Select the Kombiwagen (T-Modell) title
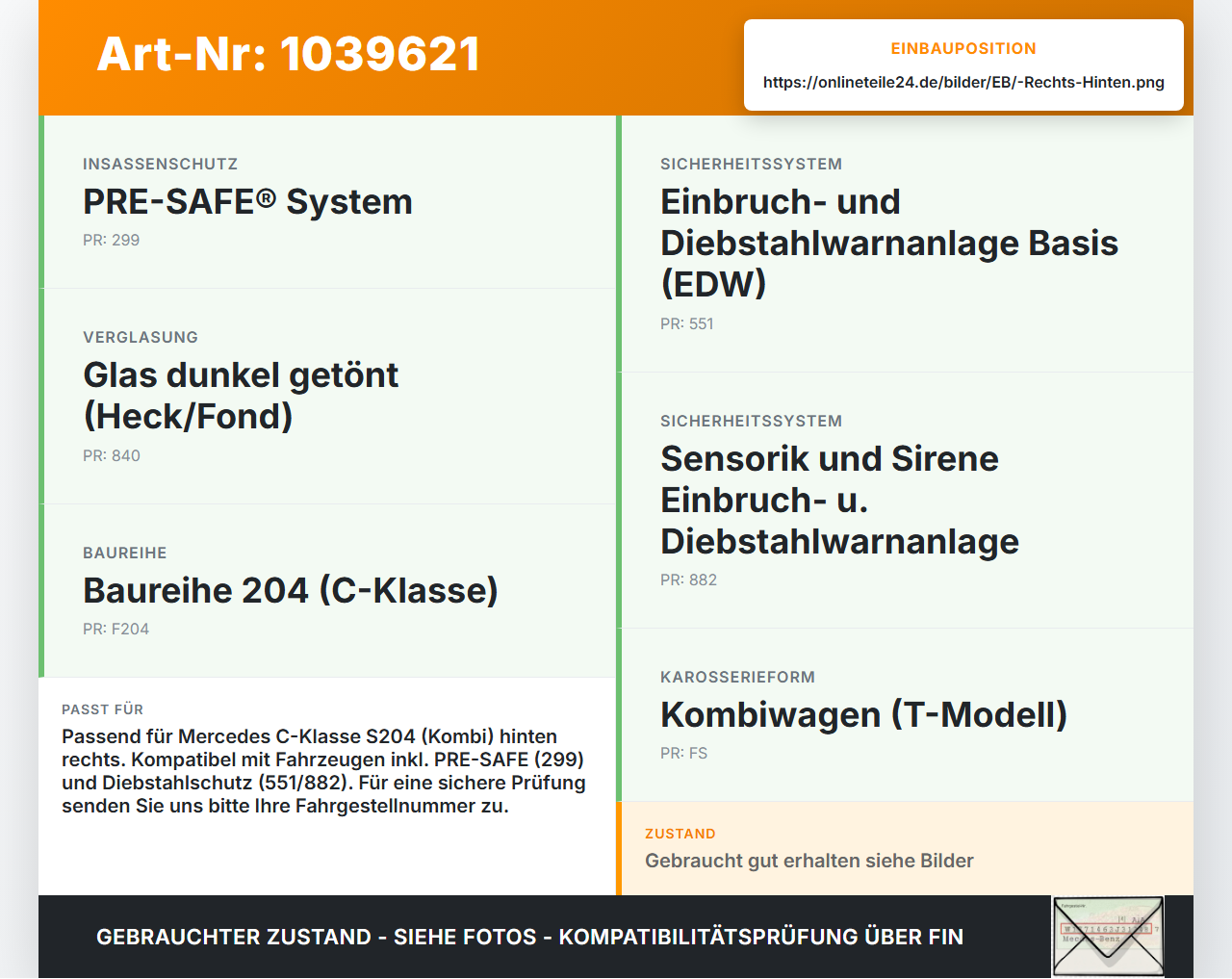This screenshot has width=1232, height=979. click(x=864, y=715)
